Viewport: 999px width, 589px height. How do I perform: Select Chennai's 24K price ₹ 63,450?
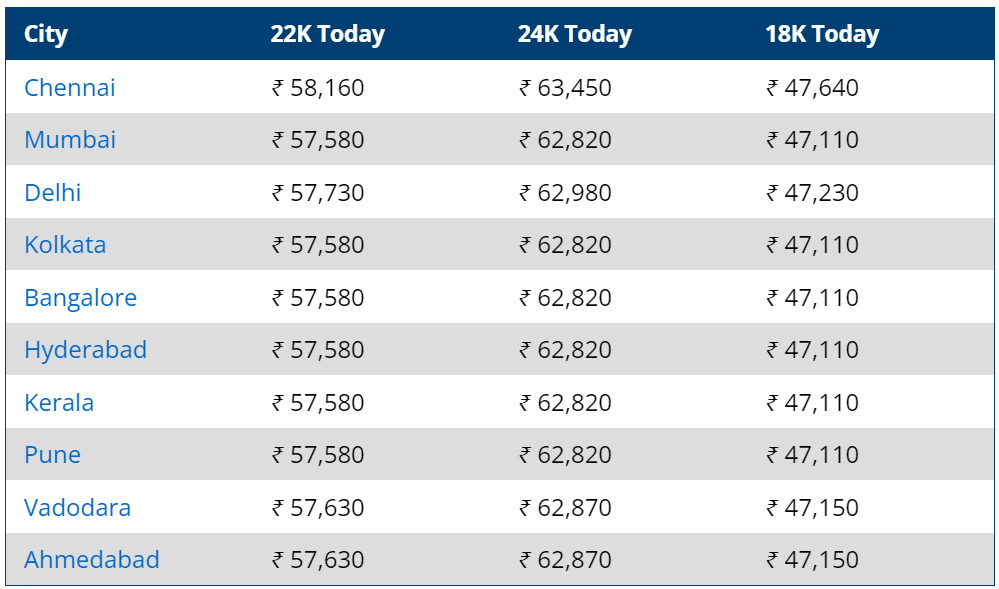click(565, 87)
